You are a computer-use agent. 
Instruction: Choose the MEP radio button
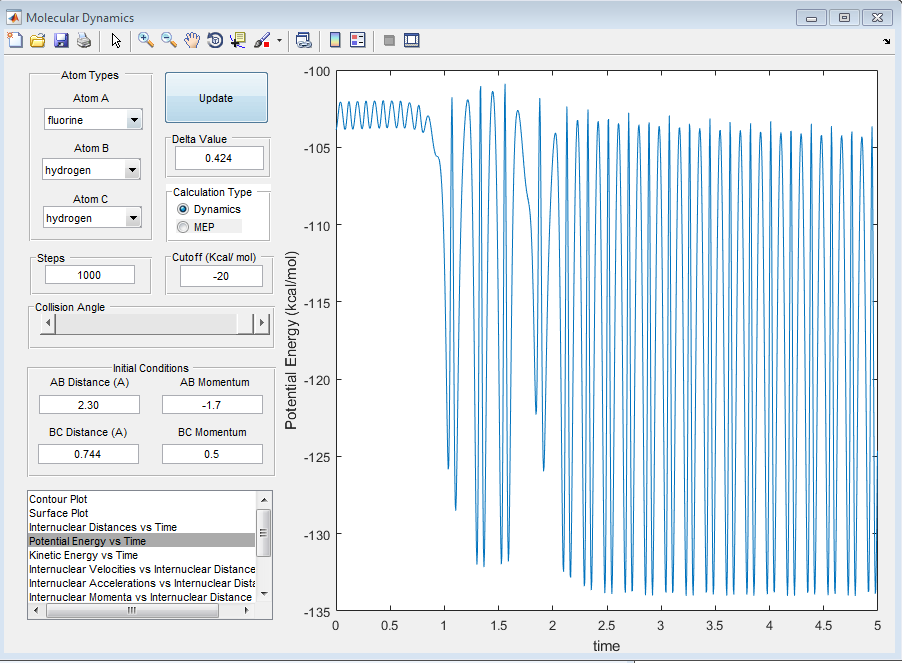(183, 227)
